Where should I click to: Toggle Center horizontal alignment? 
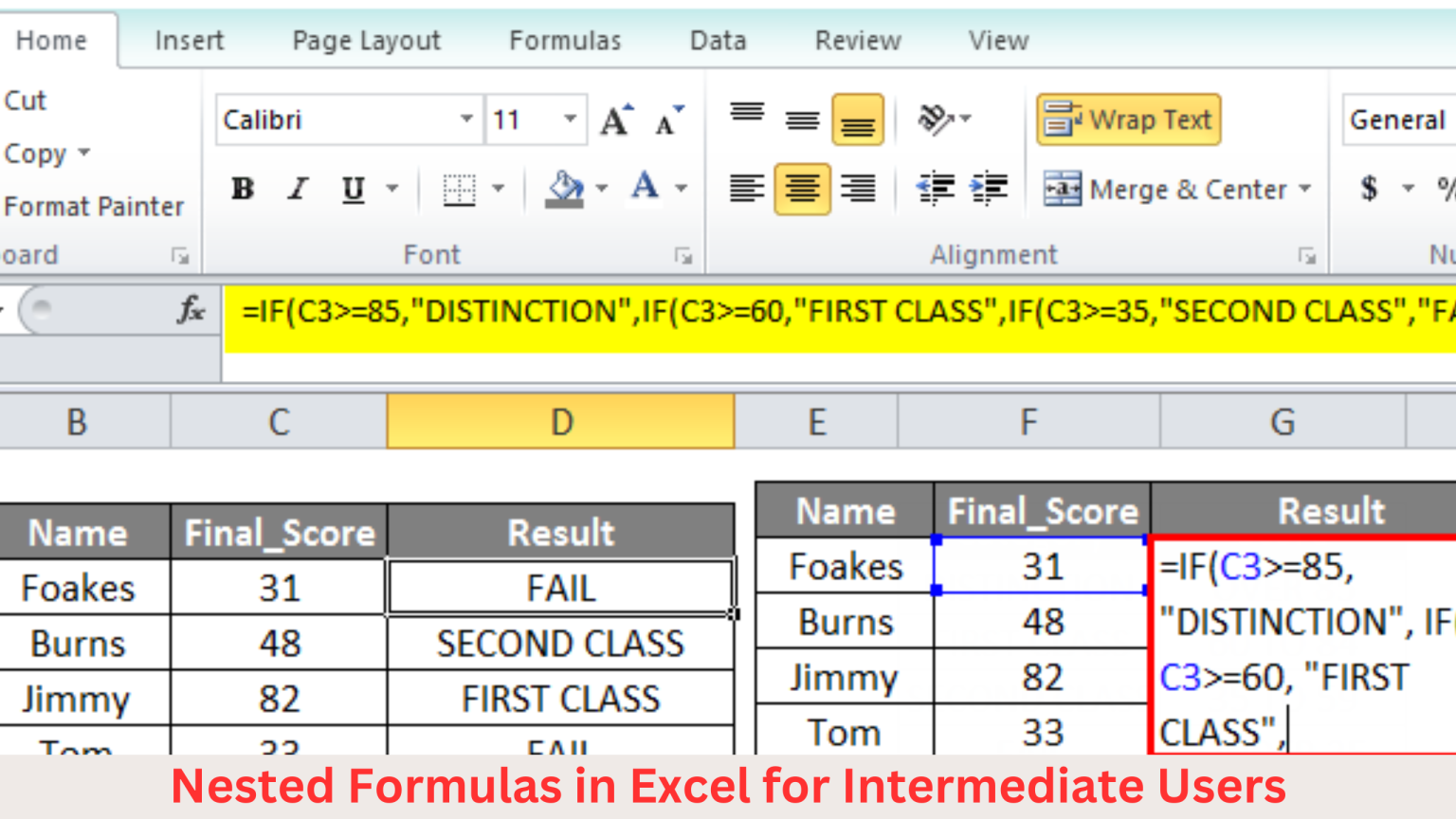pos(802,189)
